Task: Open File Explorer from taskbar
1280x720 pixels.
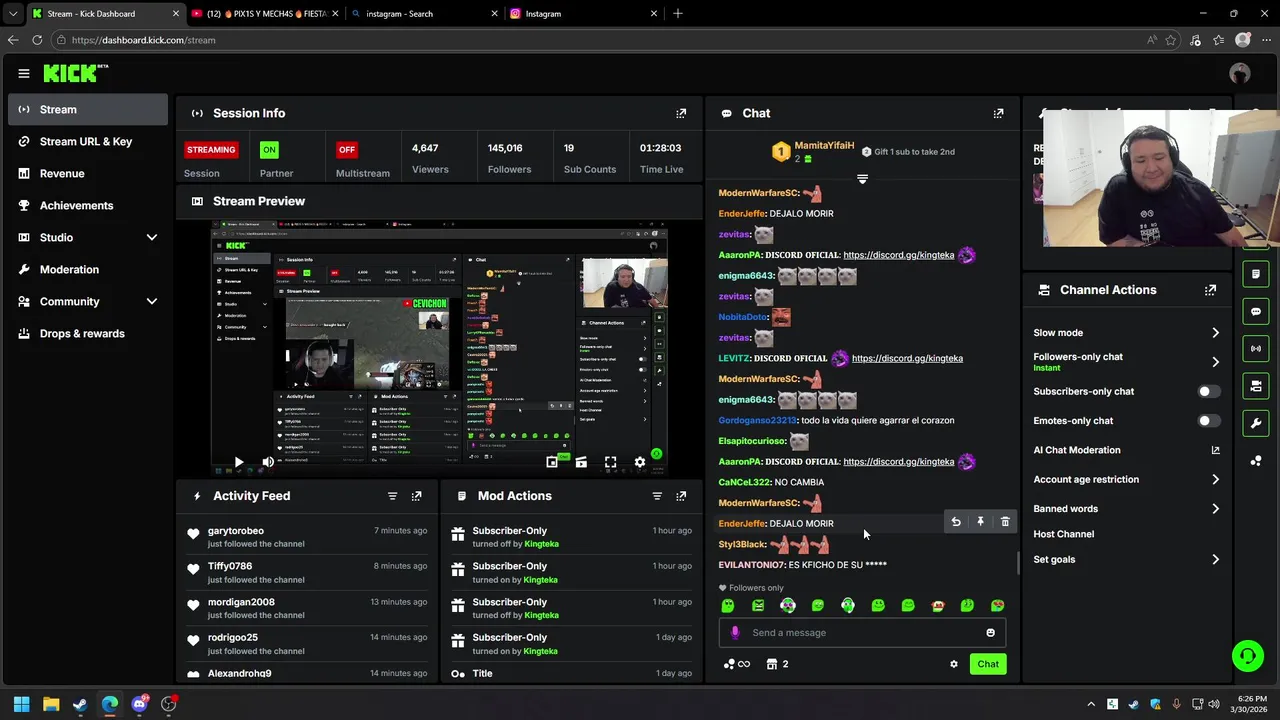Action: (x=51, y=704)
